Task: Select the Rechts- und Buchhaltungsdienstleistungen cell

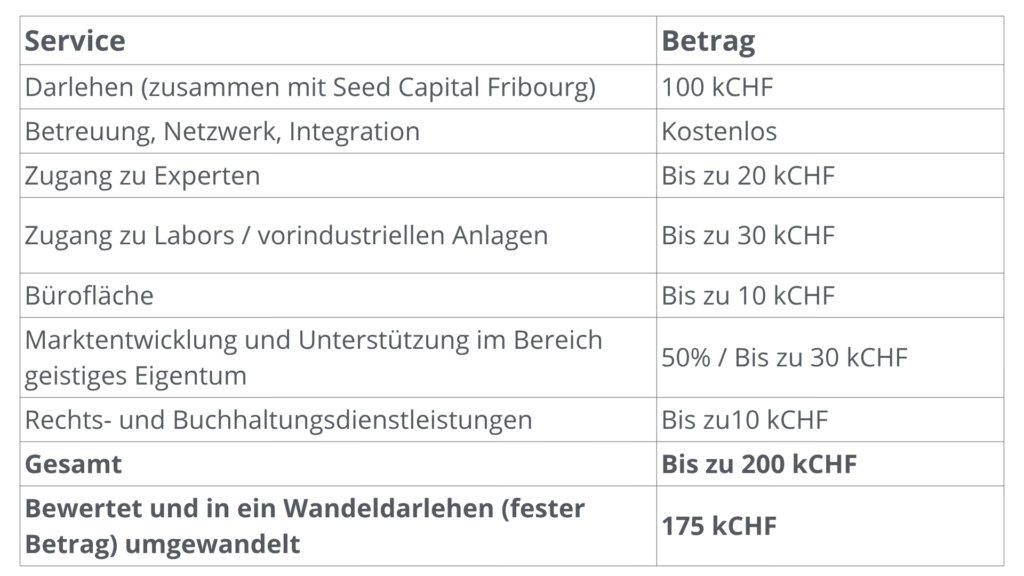Action: pos(278,419)
